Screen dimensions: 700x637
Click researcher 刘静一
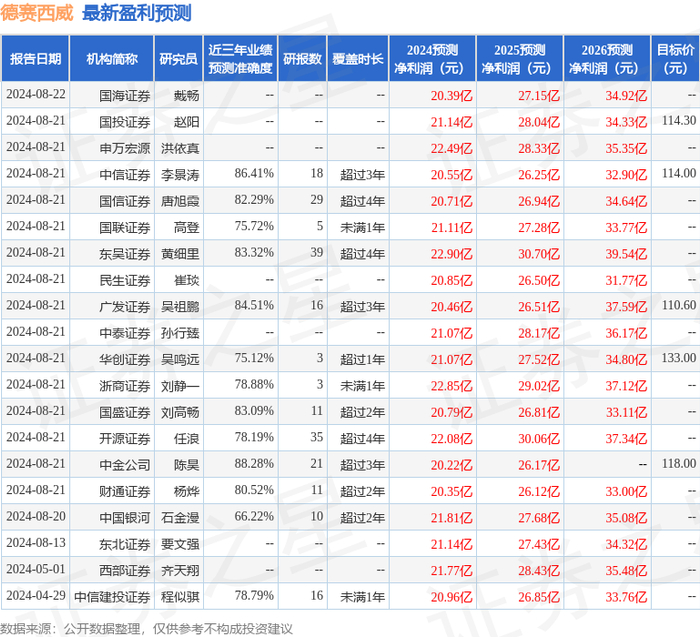pos(180,385)
